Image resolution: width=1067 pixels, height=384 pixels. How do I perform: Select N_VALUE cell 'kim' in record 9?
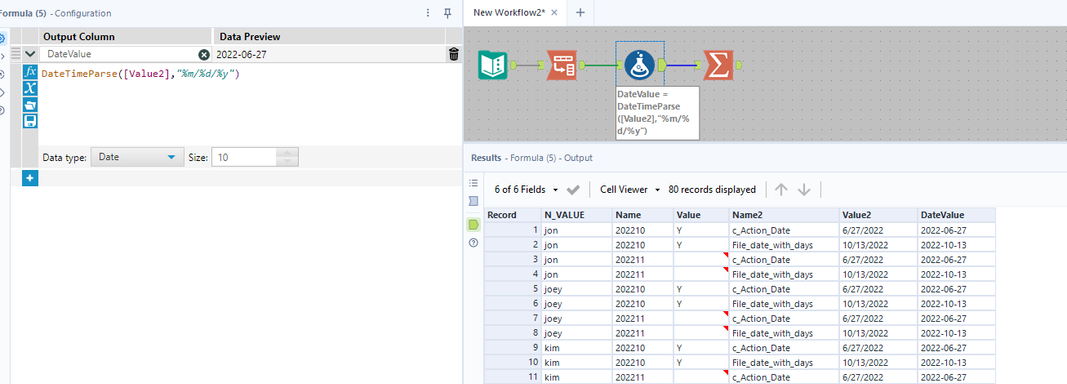point(576,348)
